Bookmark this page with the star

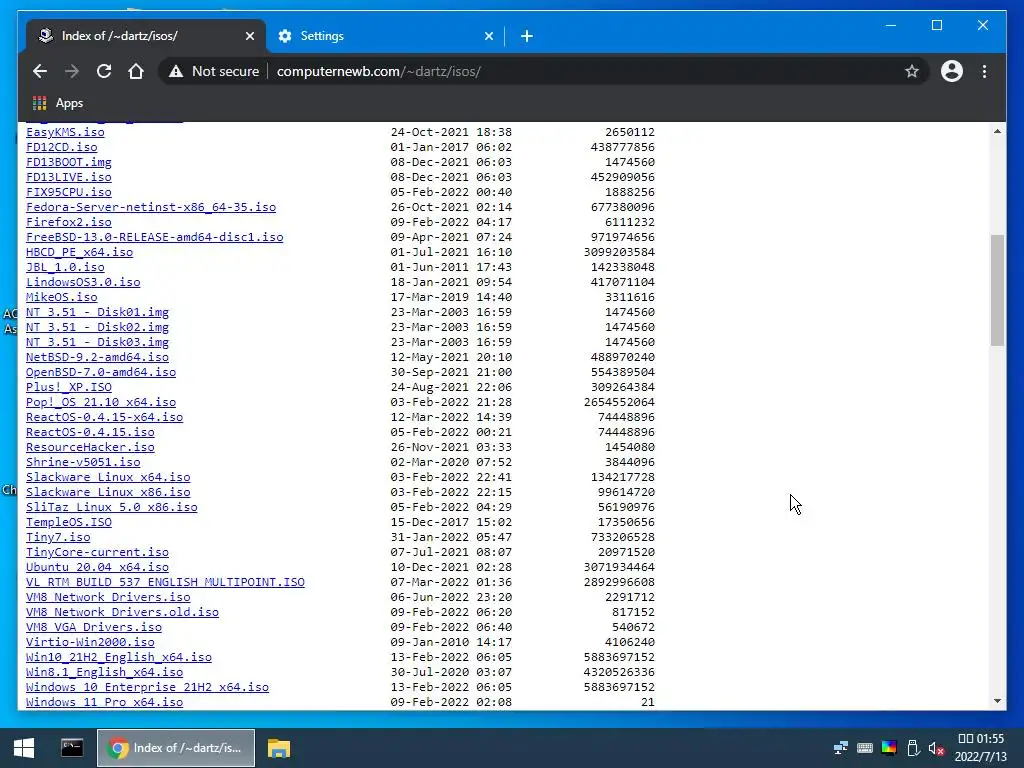click(912, 71)
